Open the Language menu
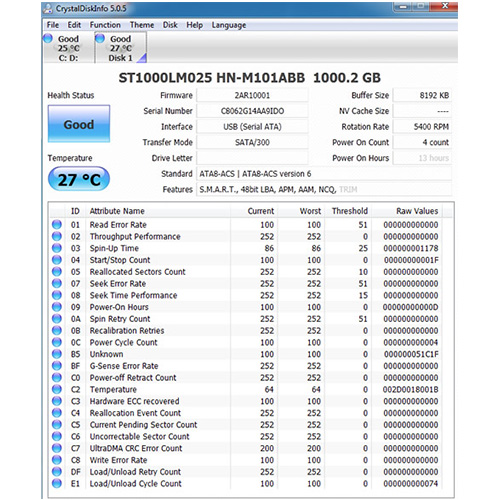 229,25
